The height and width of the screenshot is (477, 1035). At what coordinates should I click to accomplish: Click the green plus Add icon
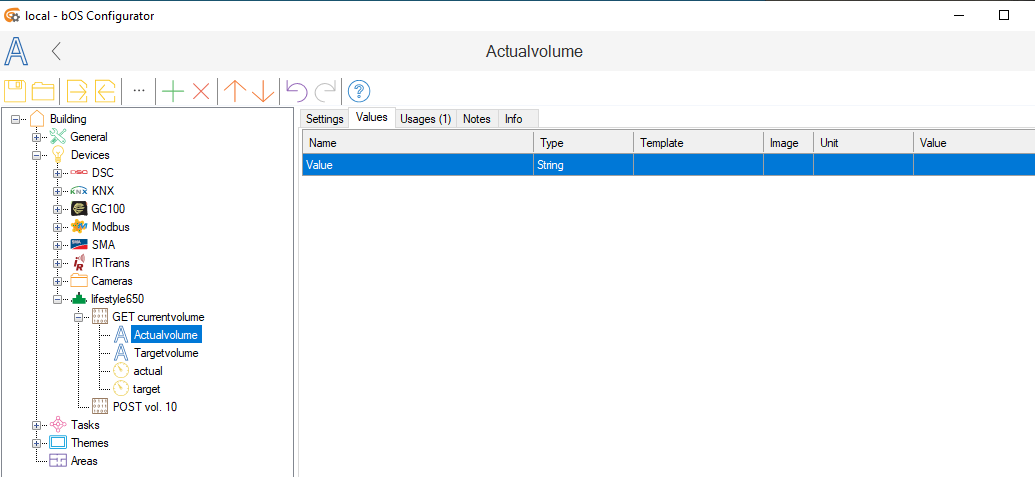click(x=173, y=91)
